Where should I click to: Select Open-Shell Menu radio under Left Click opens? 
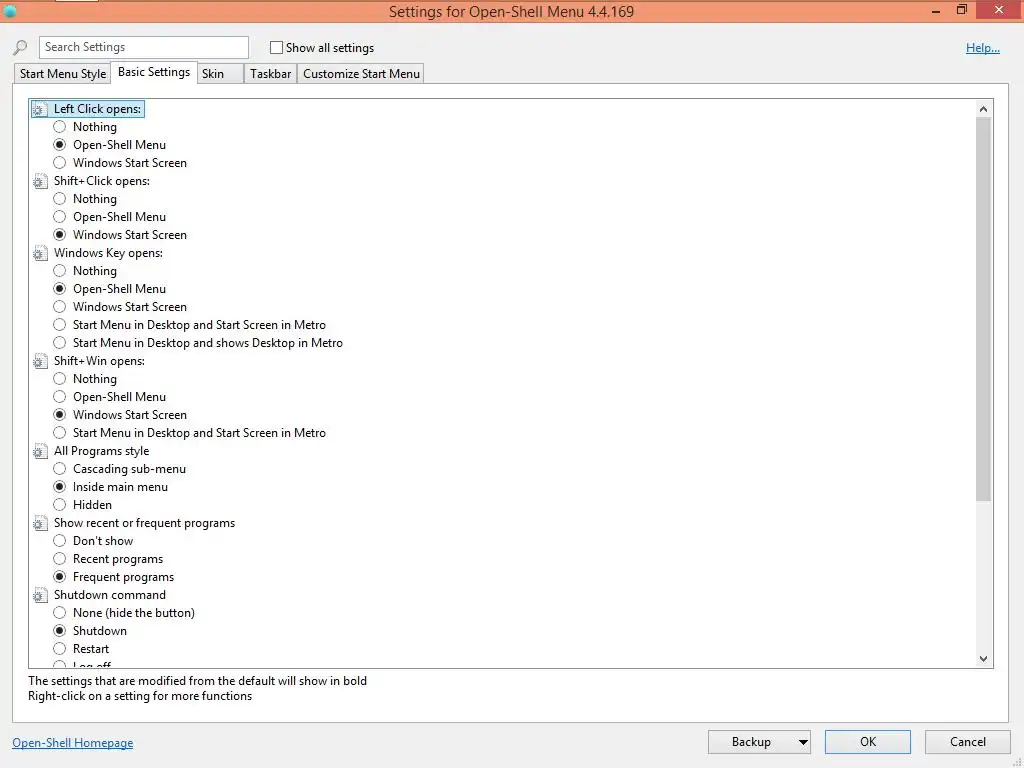[x=59, y=145]
